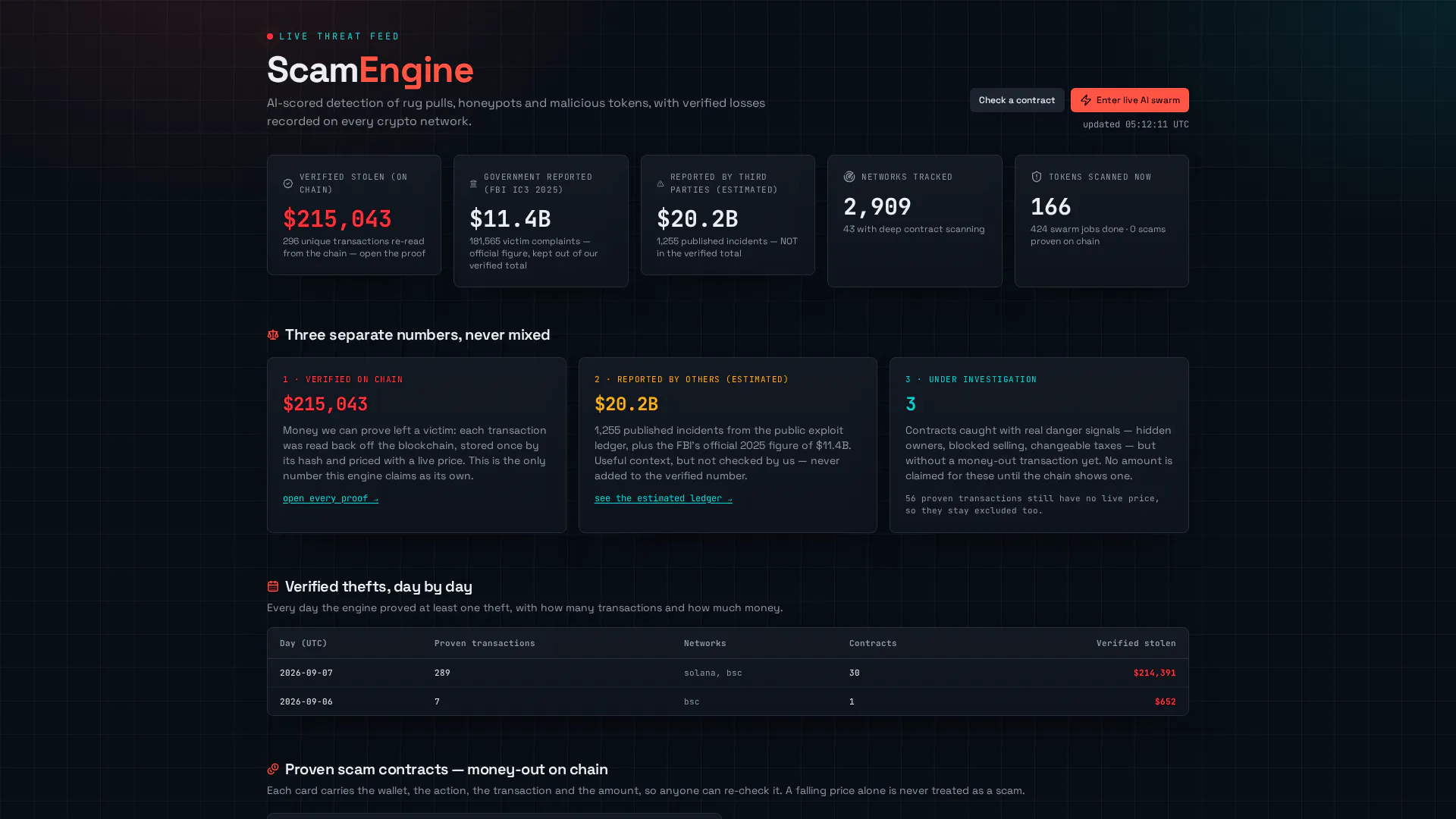
Task: Click the 1 · VERIFIED ON CHAIN label
Action: (343, 379)
